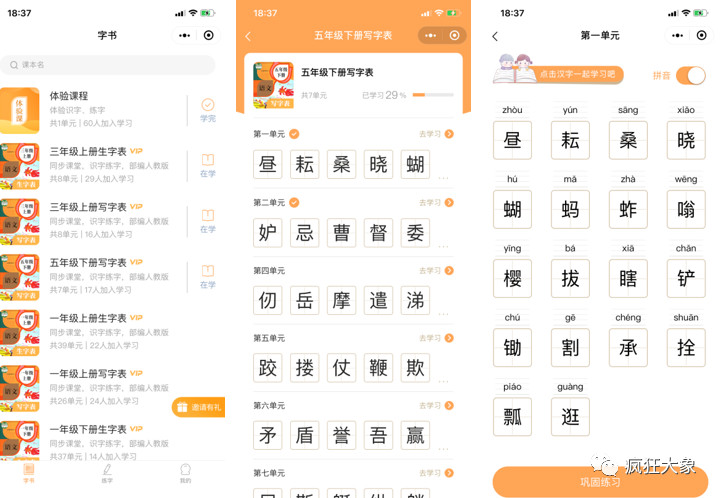Viewport: 720px width, 498px height.
Task: Switch to the 练字 bottom tab
Action: point(107,473)
